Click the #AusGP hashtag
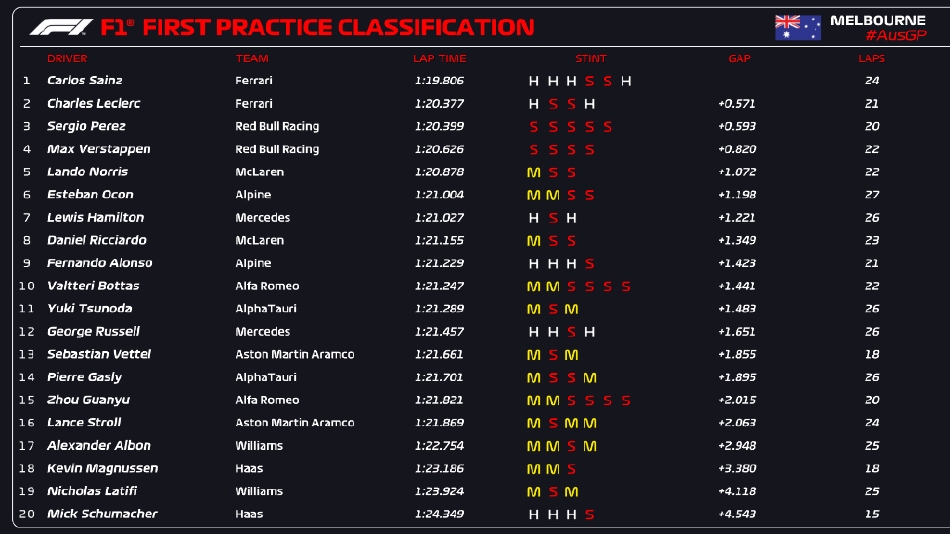Screen dimensions: 950x534 click(x=894, y=37)
